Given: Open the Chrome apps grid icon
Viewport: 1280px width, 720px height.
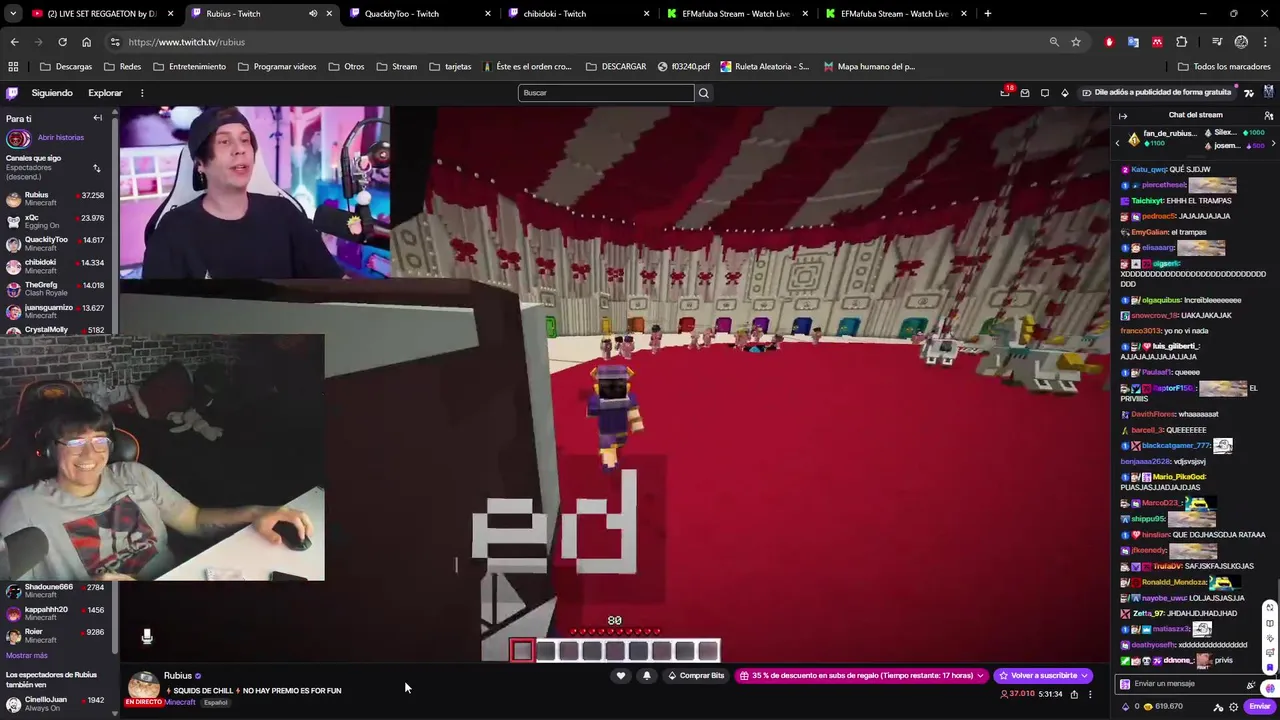Looking at the screenshot, I should 13,67.
